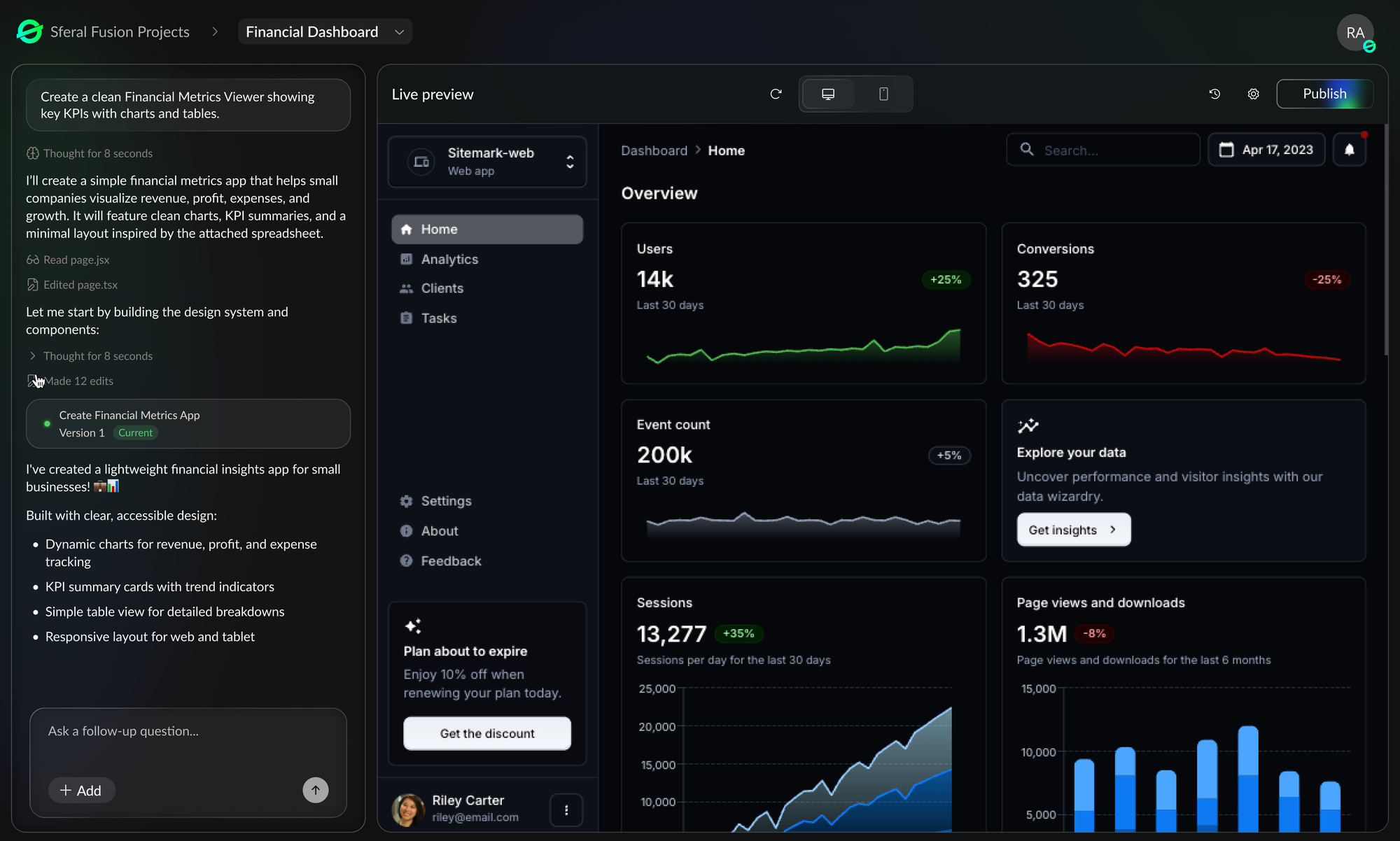Switch preview to desktop view
Viewport: 1400px width, 841px height.
click(x=828, y=94)
